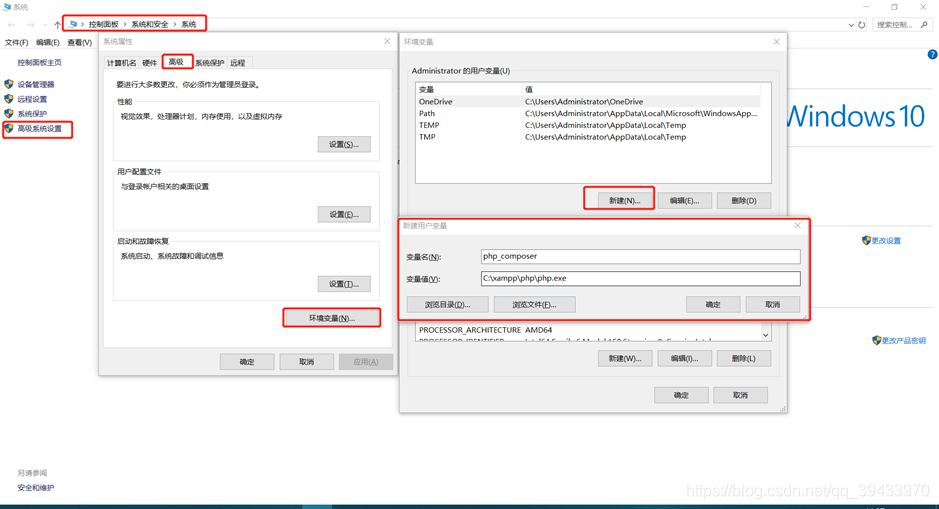Click the system variables list scroll-down arrow

(x=765, y=335)
